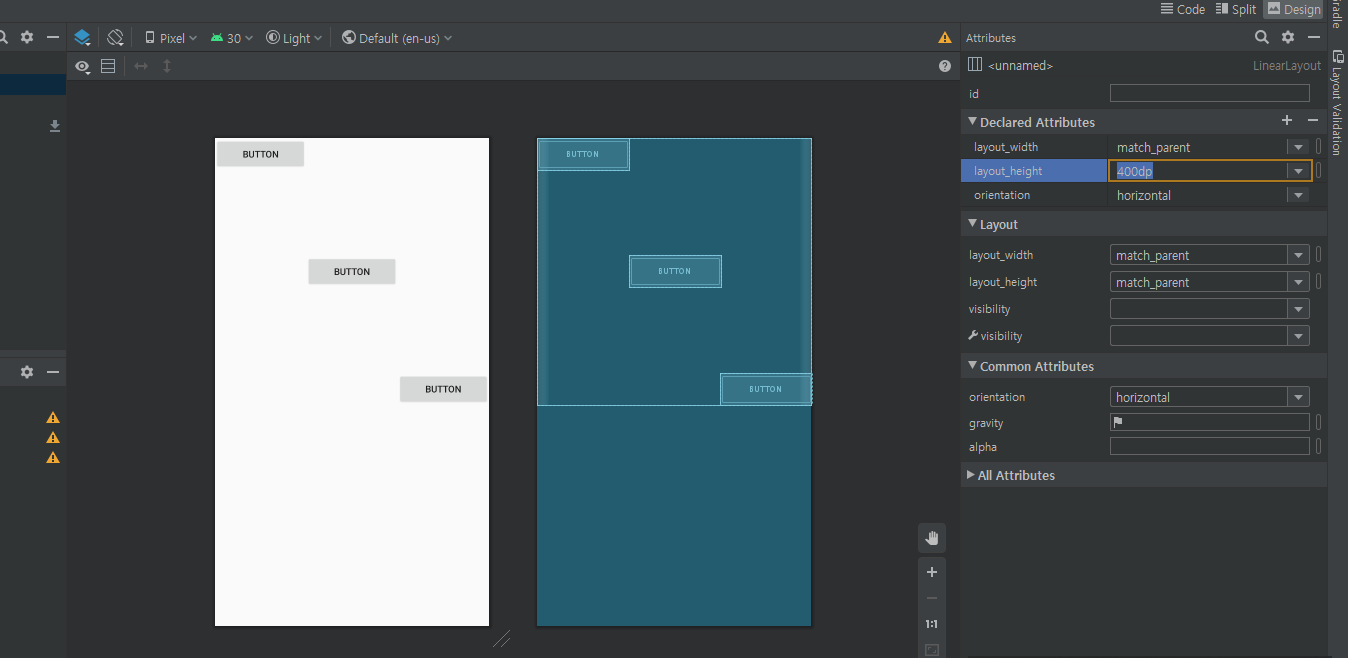Viewport: 1348px width, 658px height.
Task: Click the vertical arrows toolbar icon
Action: [167, 66]
